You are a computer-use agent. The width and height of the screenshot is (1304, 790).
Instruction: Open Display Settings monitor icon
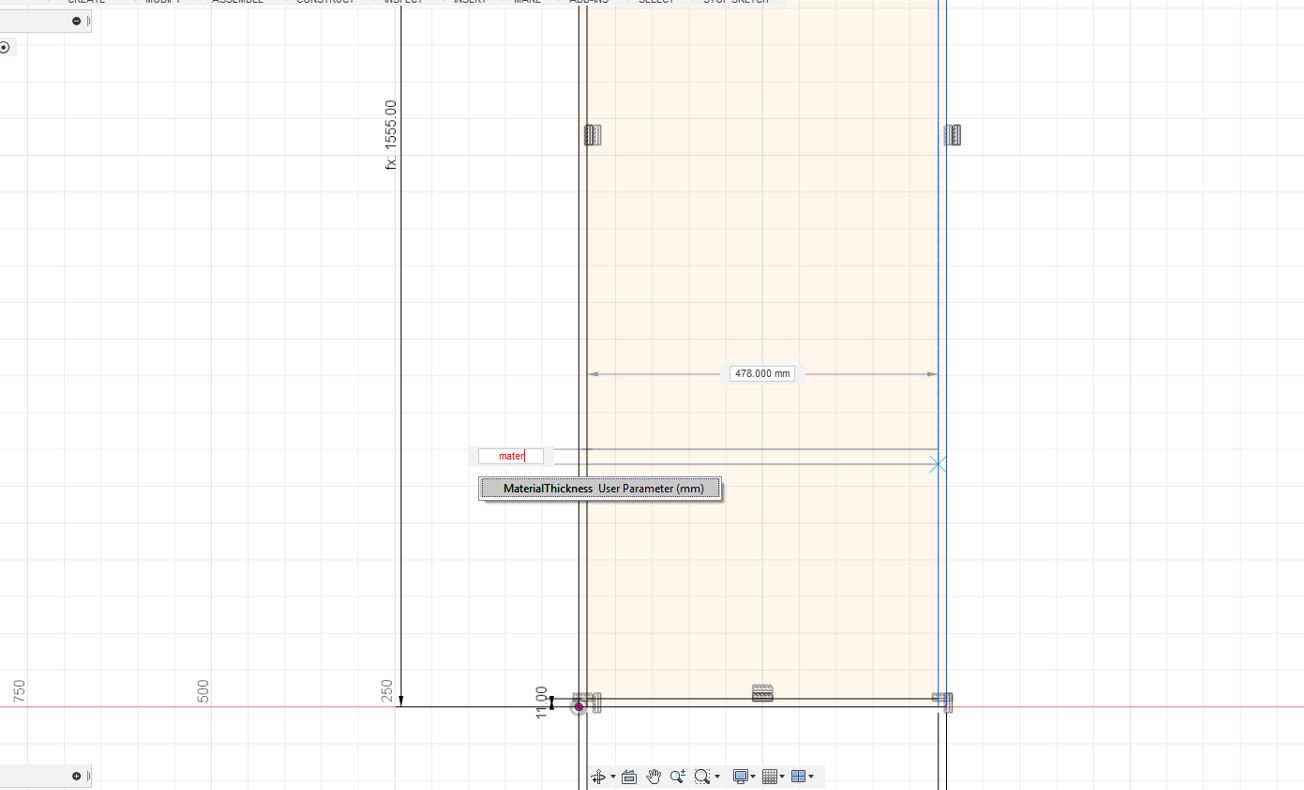741,776
